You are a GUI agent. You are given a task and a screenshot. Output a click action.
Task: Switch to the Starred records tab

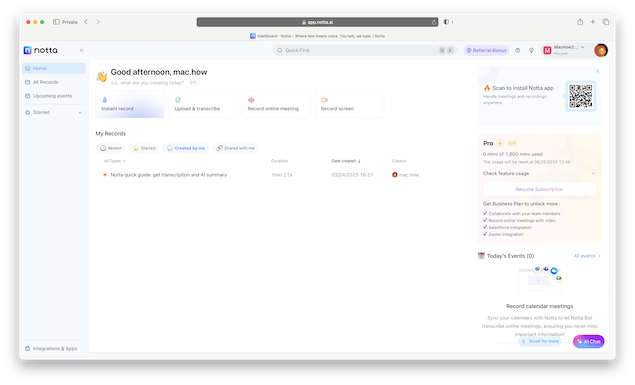tap(144, 148)
